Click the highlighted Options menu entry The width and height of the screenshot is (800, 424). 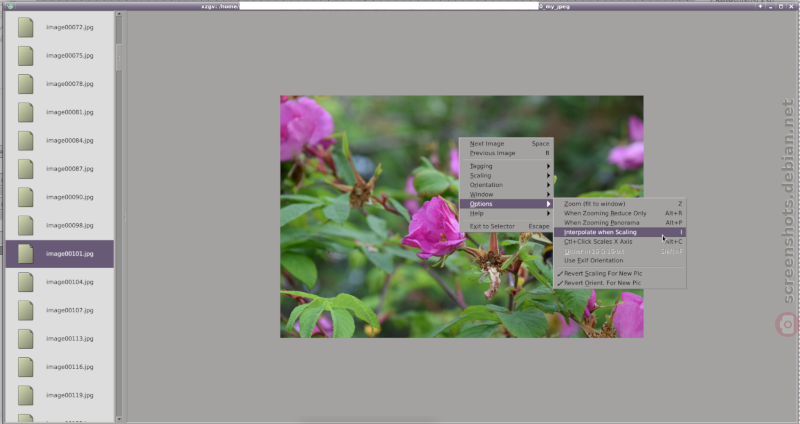point(506,204)
